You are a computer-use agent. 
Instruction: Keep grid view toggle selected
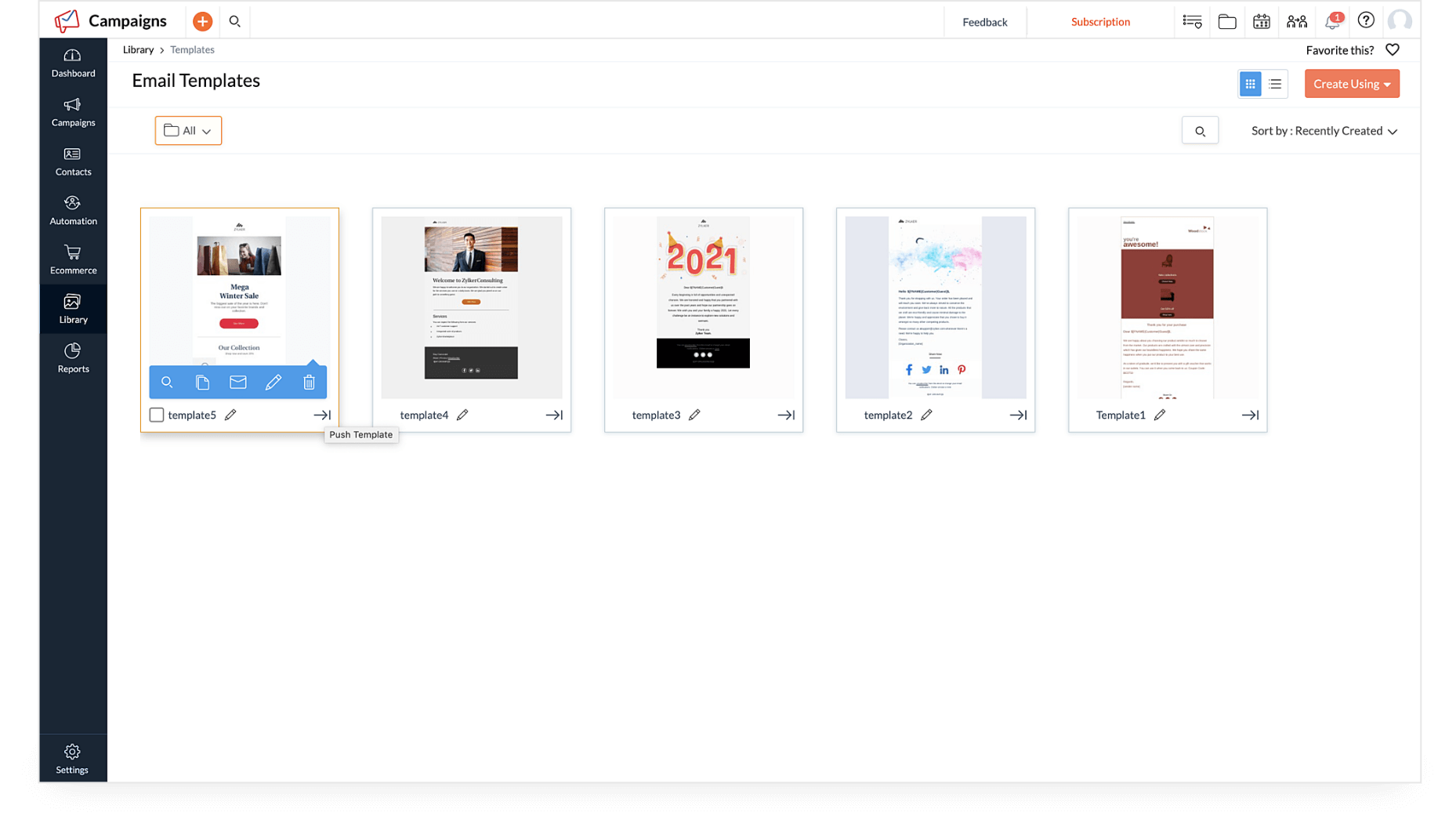coord(1250,83)
